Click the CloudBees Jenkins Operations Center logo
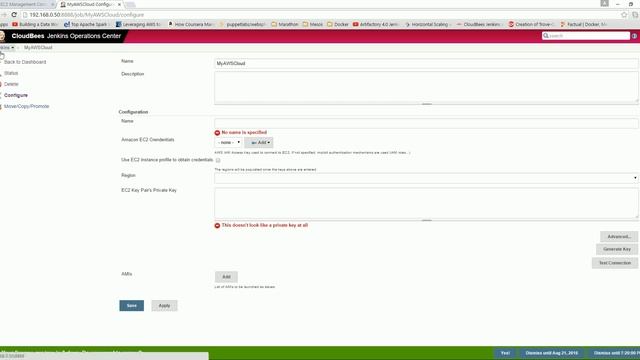 point(61,36)
